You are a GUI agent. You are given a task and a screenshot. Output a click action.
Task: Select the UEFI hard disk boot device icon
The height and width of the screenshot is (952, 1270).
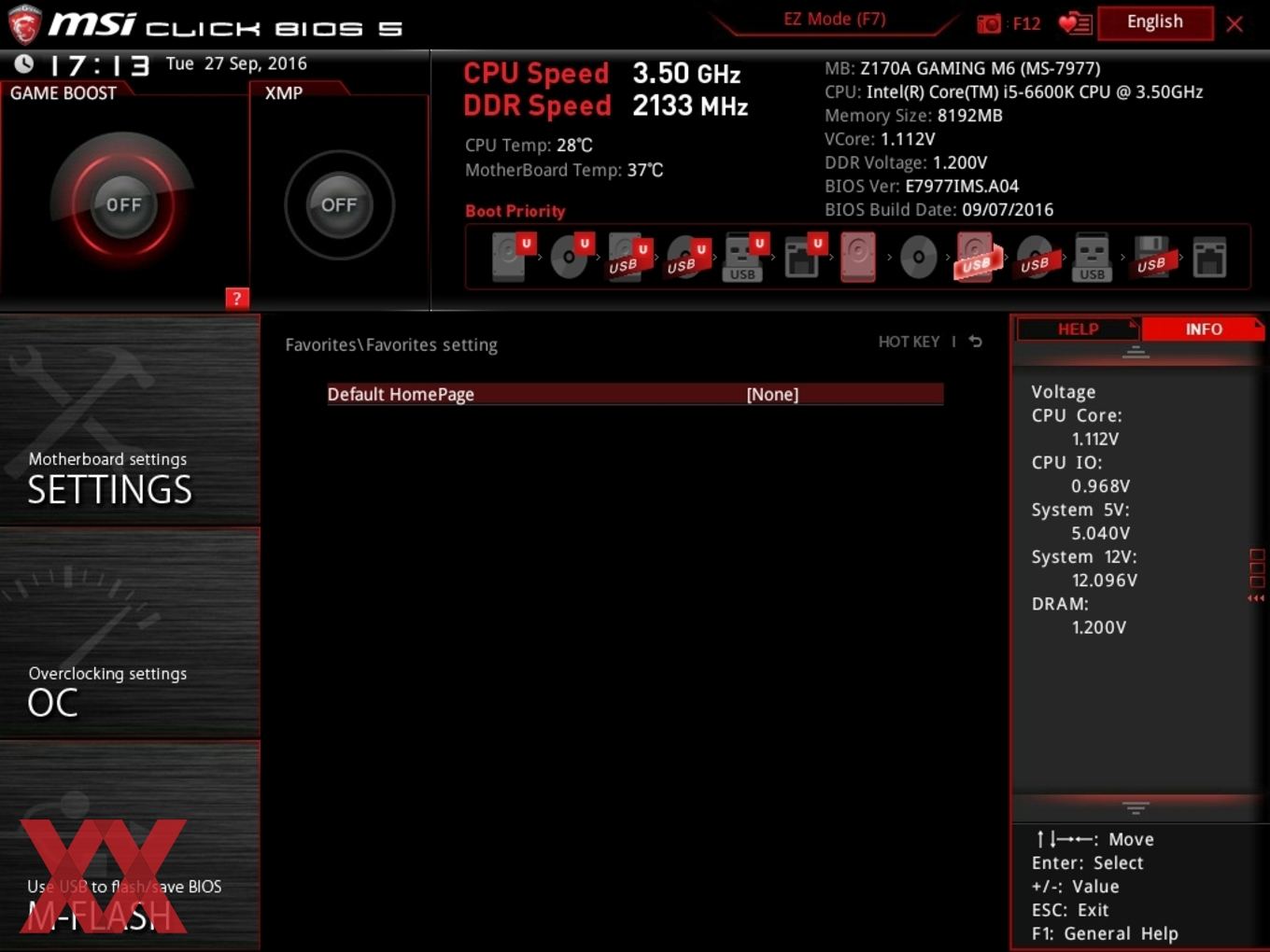click(x=511, y=257)
